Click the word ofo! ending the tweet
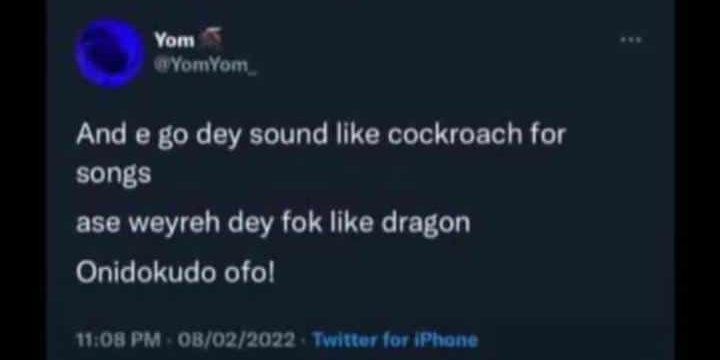 [249, 273]
